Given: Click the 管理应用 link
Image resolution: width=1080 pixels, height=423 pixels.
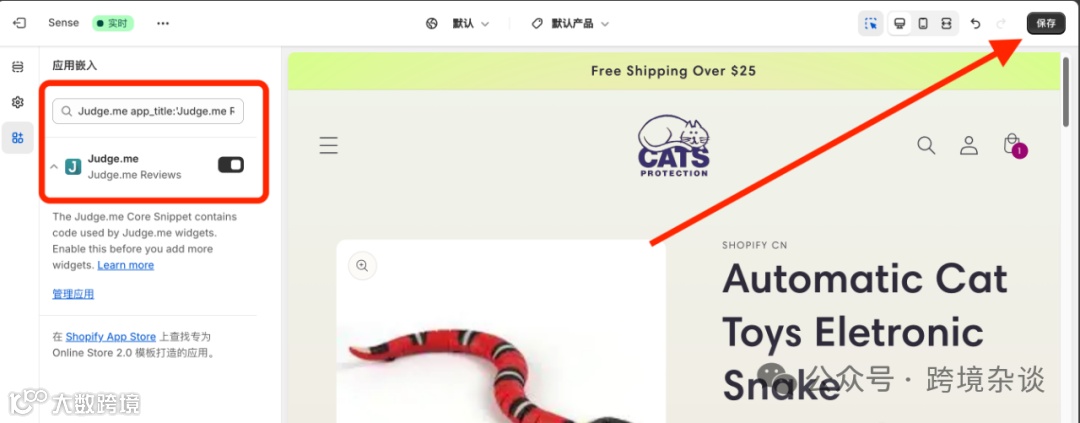Looking at the screenshot, I should (73, 294).
